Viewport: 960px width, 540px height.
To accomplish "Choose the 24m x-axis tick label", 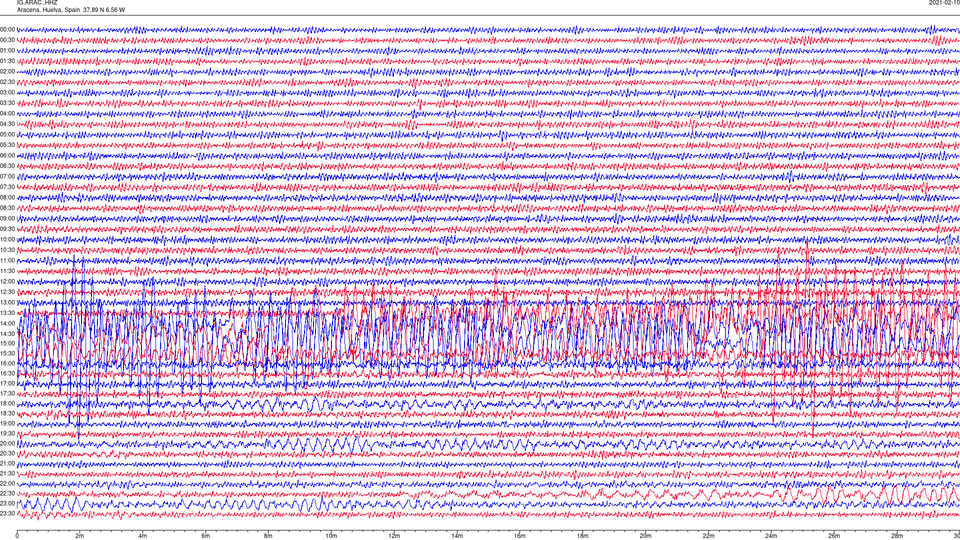I will (771, 536).
